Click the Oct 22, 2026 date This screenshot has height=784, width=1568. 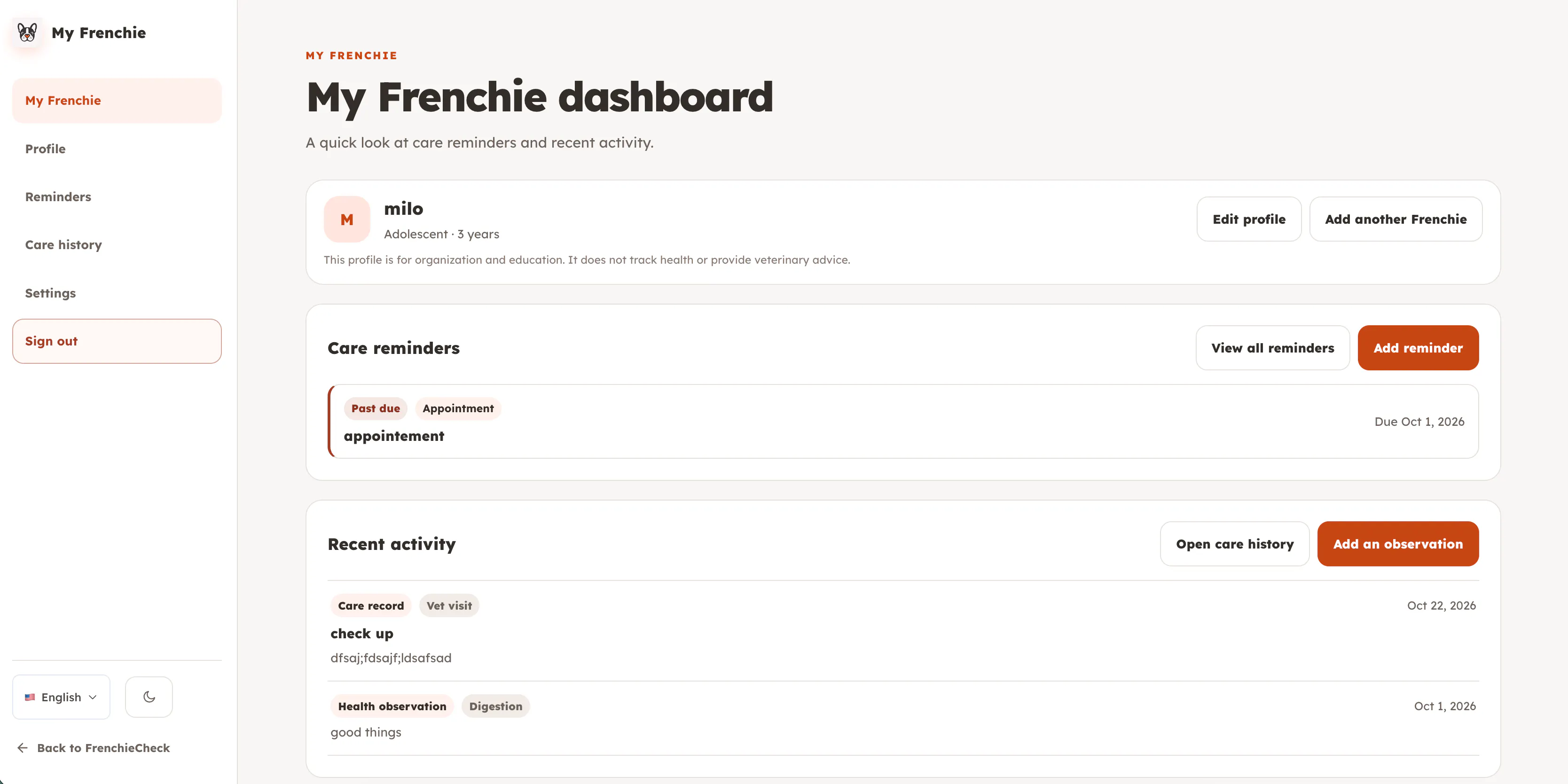pyautogui.click(x=1442, y=606)
